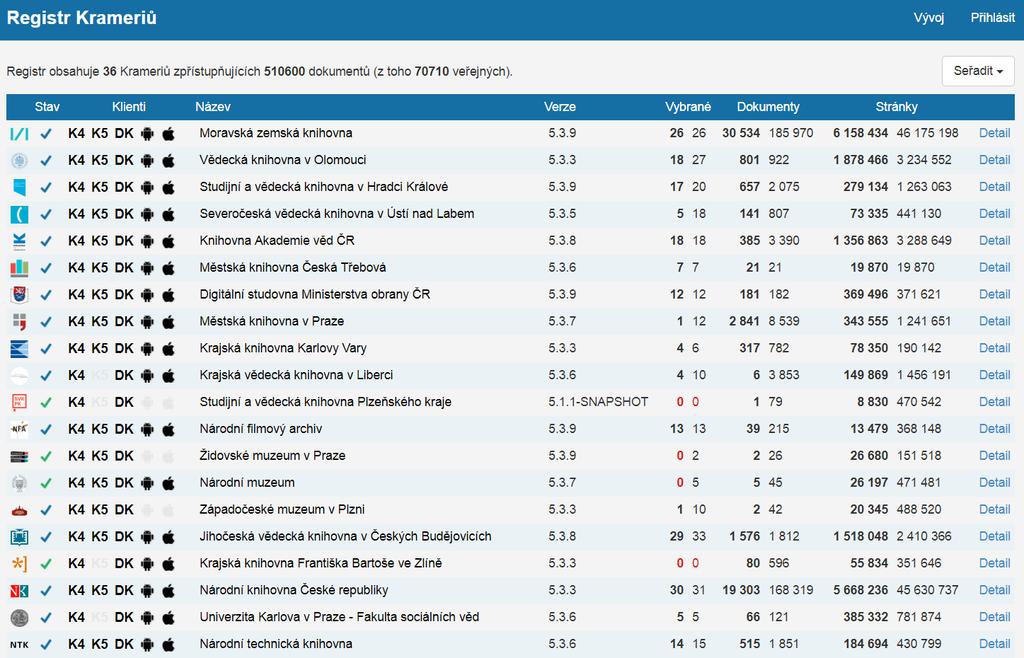Image resolution: width=1024 pixels, height=658 pixels.
Task: Click the DK client label for Studijní a vědecká knihovna v Hradci Králové
Action: [x=124, y=187]
